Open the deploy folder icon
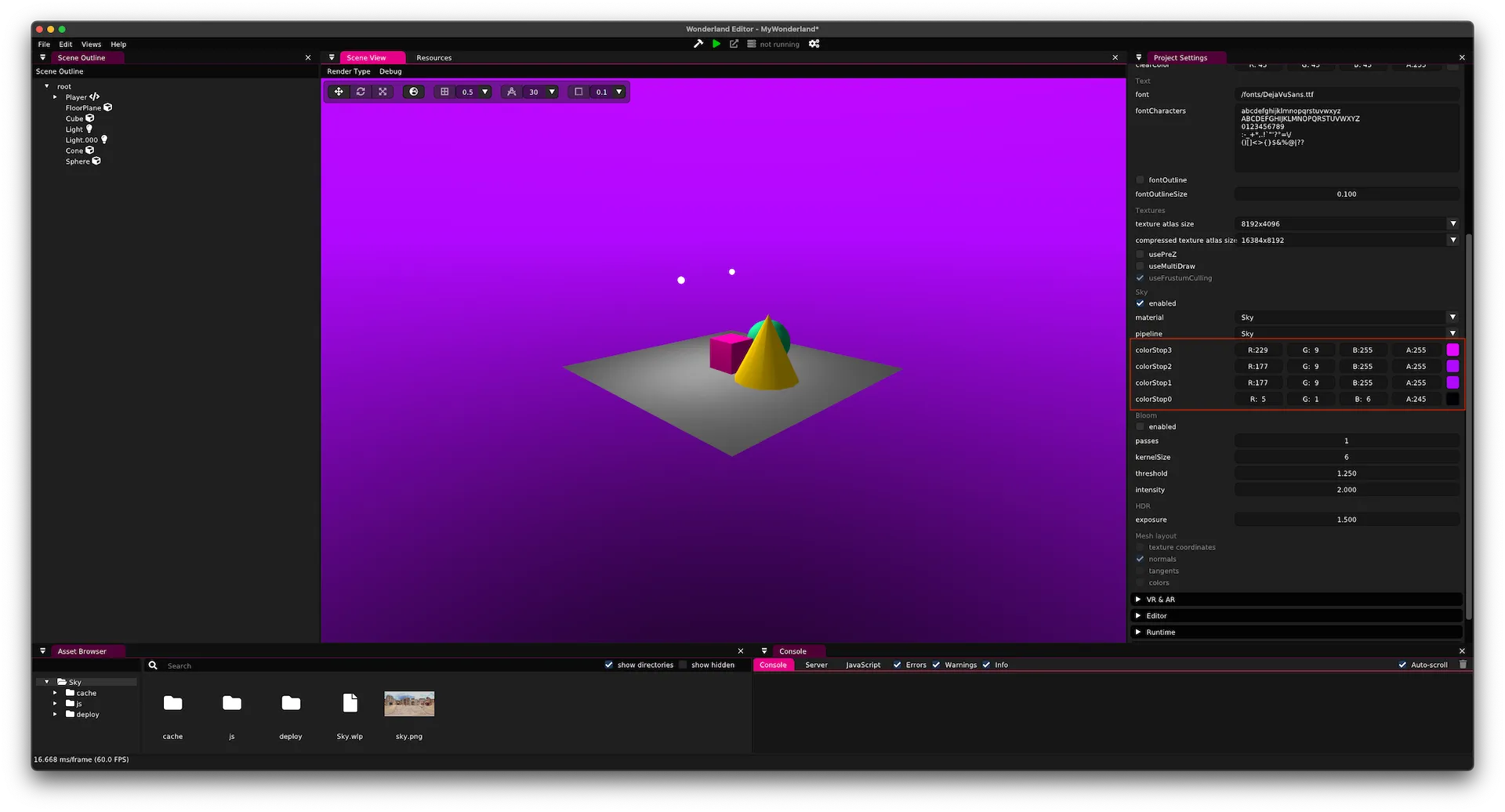Image resolution: width=1505 pixels, height=812 pixels. point(291,703)
